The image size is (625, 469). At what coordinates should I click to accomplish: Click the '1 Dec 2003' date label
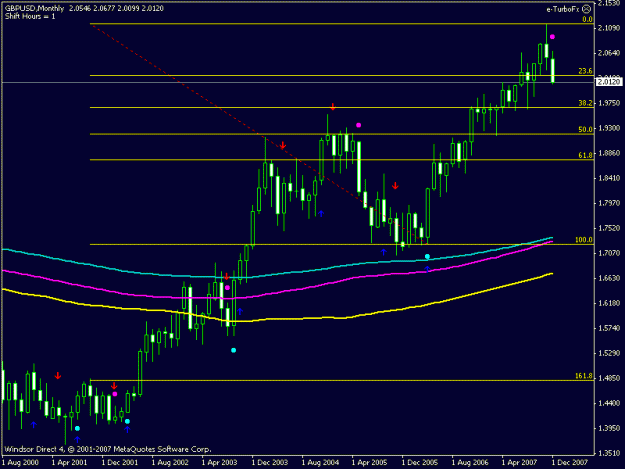tap(270, 463)
